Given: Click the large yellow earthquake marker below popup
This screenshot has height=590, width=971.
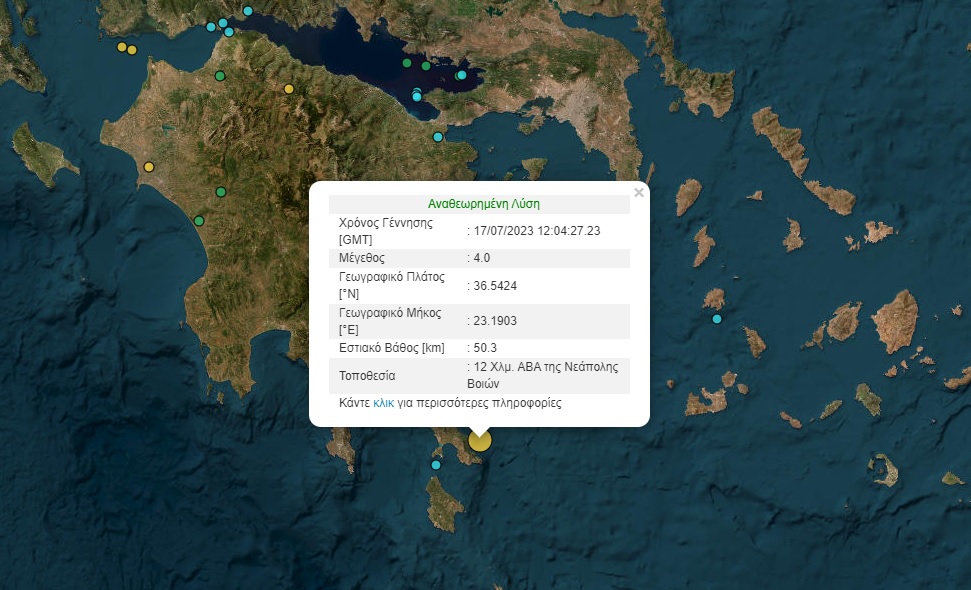Looking at the screenshot, I should (480, 440).
